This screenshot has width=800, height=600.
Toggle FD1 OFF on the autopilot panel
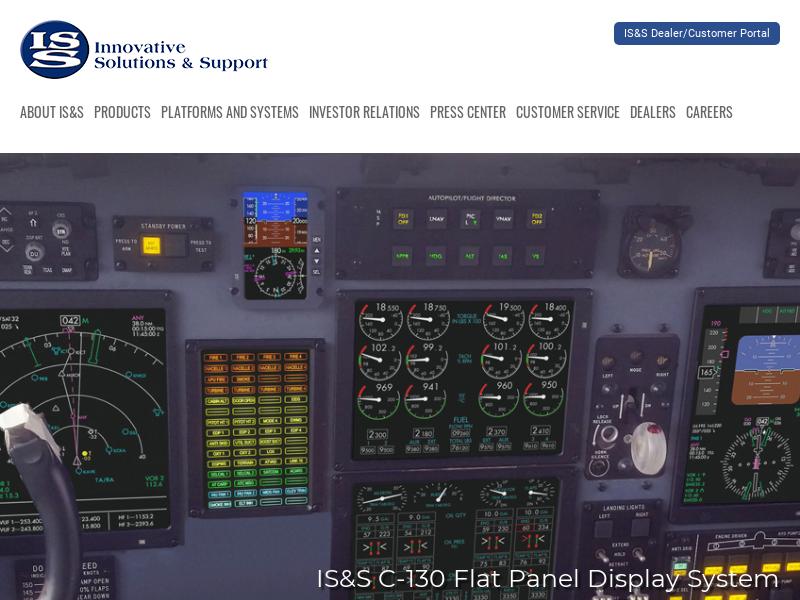click(403, 219)
